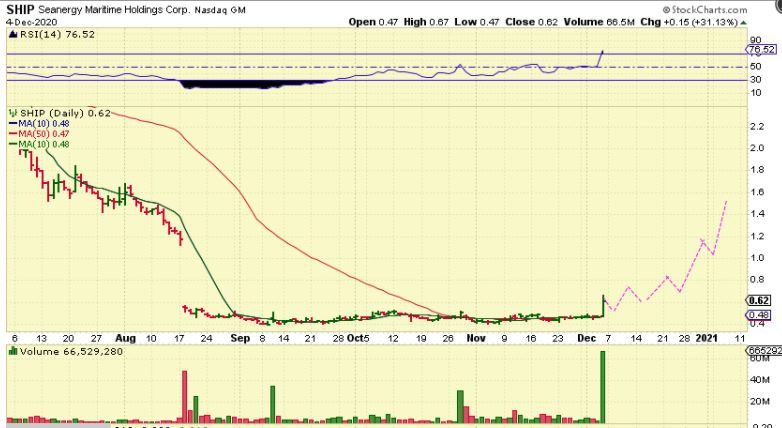The width and height of the screenshot is (782, 428).
Task: Click the 'Low 0.47' value
Action: point(476,22)
